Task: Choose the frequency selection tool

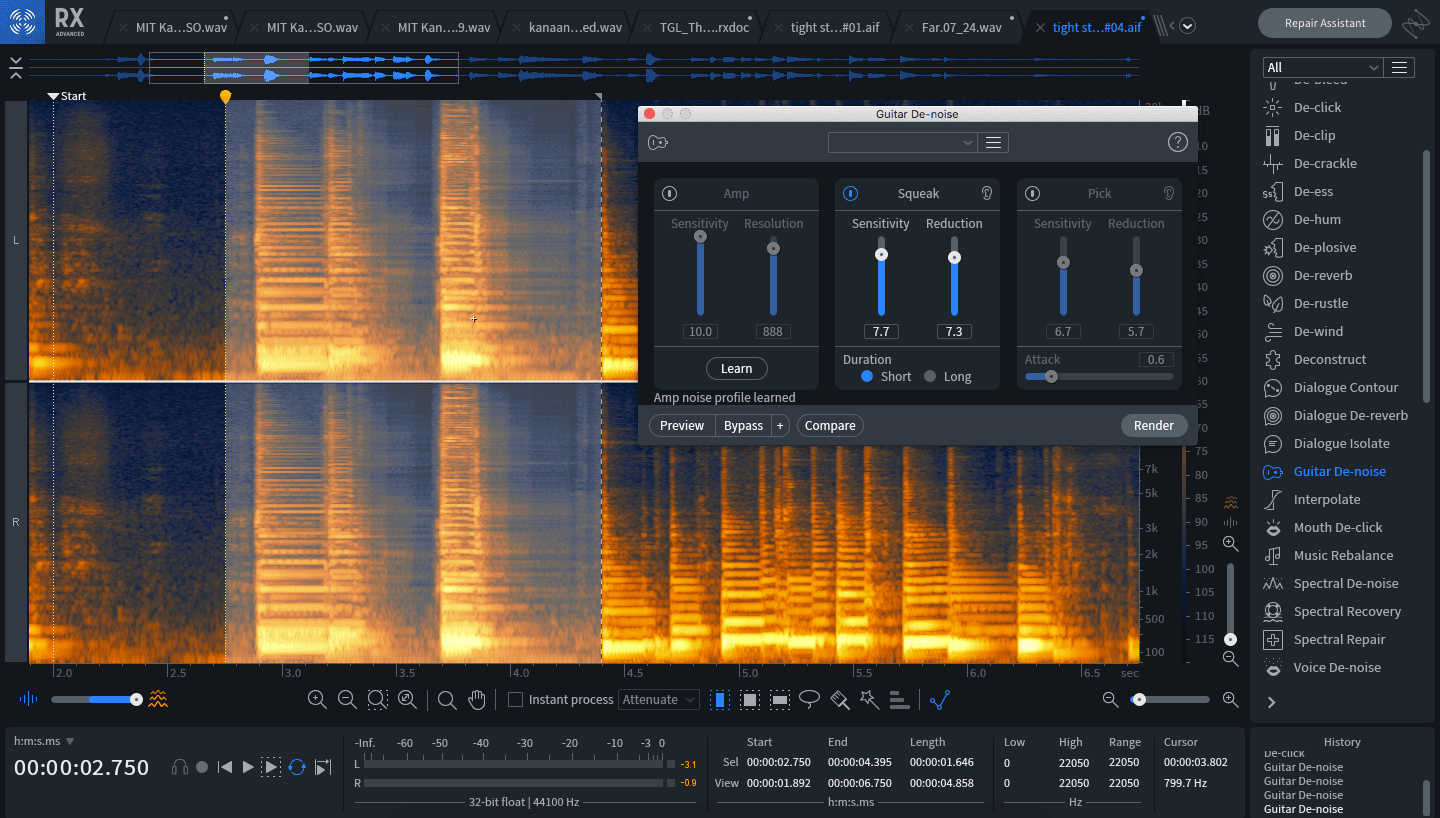Action: coord(780,700)
